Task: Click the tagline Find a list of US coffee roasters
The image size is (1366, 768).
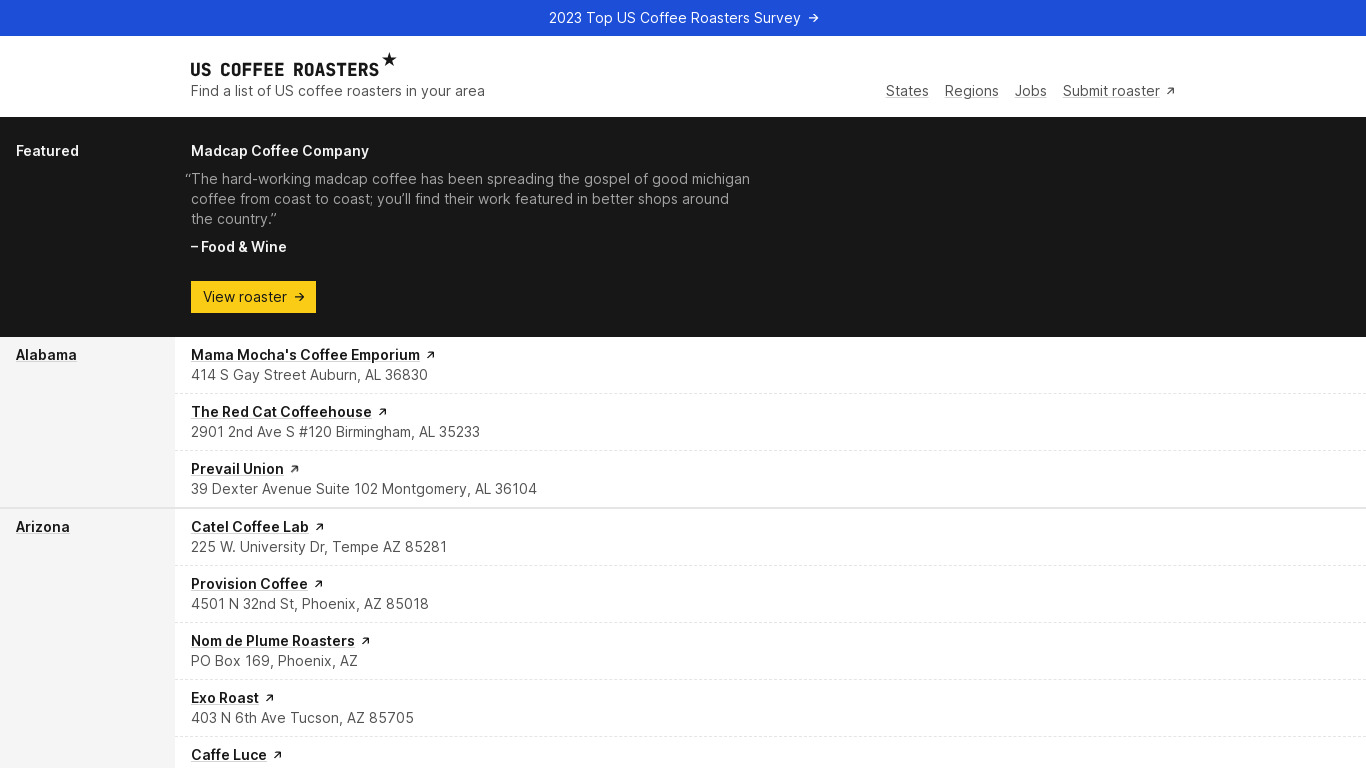Action: click(338, 91)
